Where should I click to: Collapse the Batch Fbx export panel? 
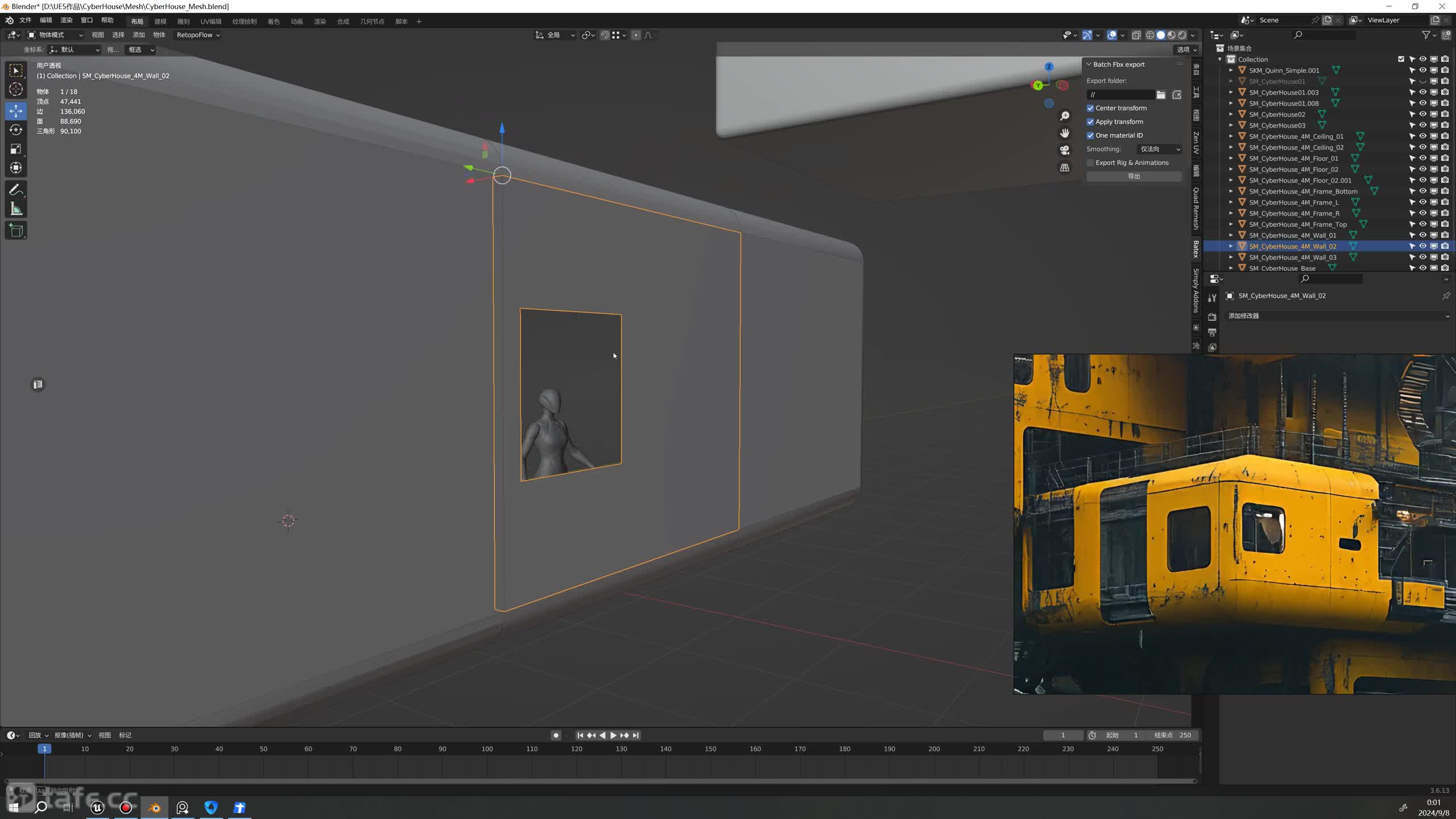[x=1089, y=64]
